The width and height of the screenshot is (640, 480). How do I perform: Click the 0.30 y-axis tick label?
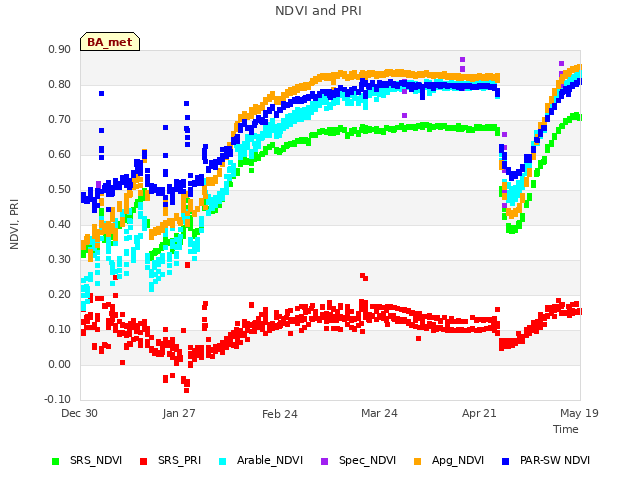point(60,260)
